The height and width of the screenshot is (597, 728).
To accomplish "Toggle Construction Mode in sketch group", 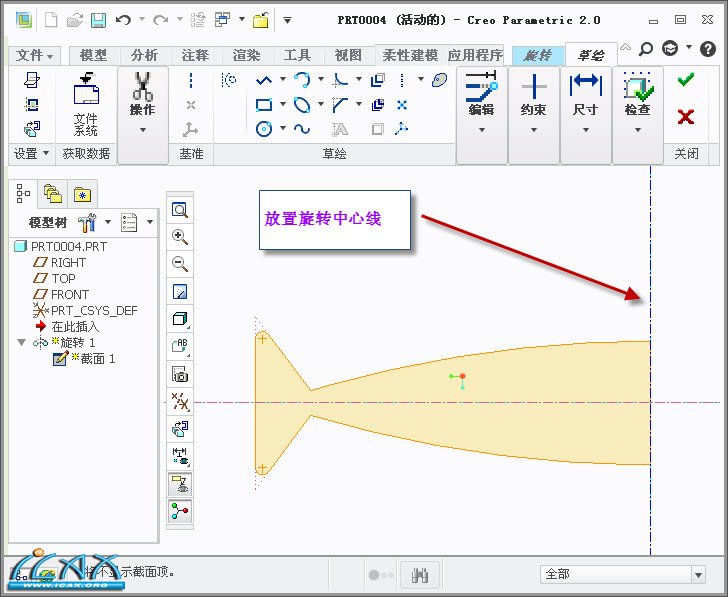I will click(229, 80).
